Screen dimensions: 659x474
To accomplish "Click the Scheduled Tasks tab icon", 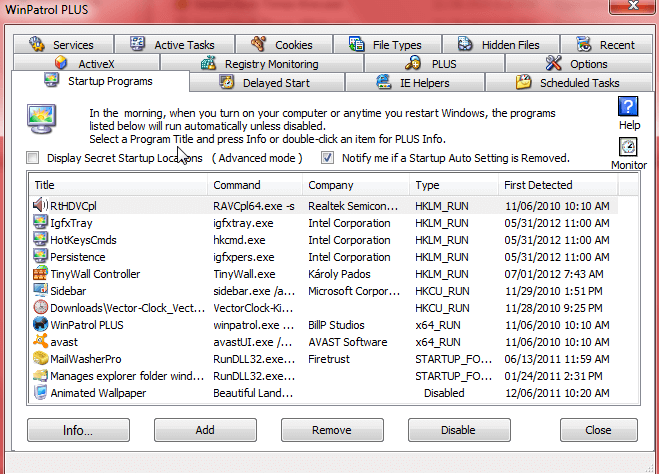I will pos(524,82).
